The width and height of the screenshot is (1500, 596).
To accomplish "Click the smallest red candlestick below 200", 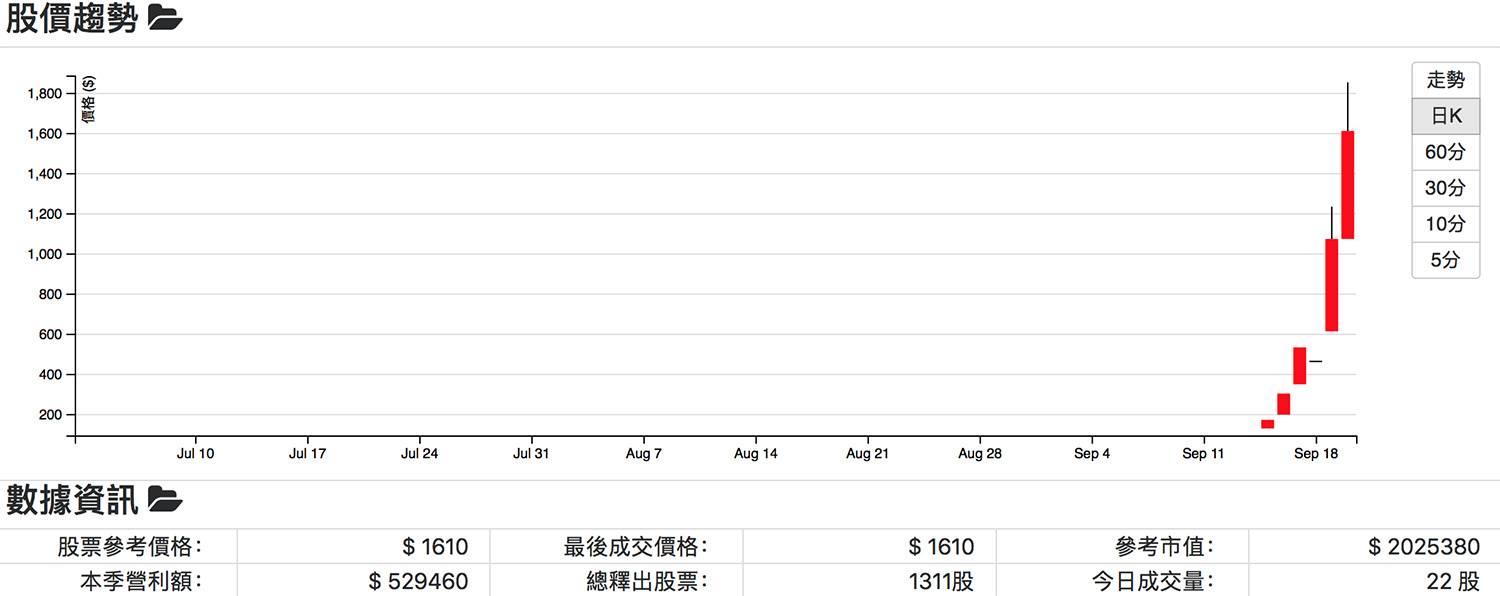I will point(1267,424).
